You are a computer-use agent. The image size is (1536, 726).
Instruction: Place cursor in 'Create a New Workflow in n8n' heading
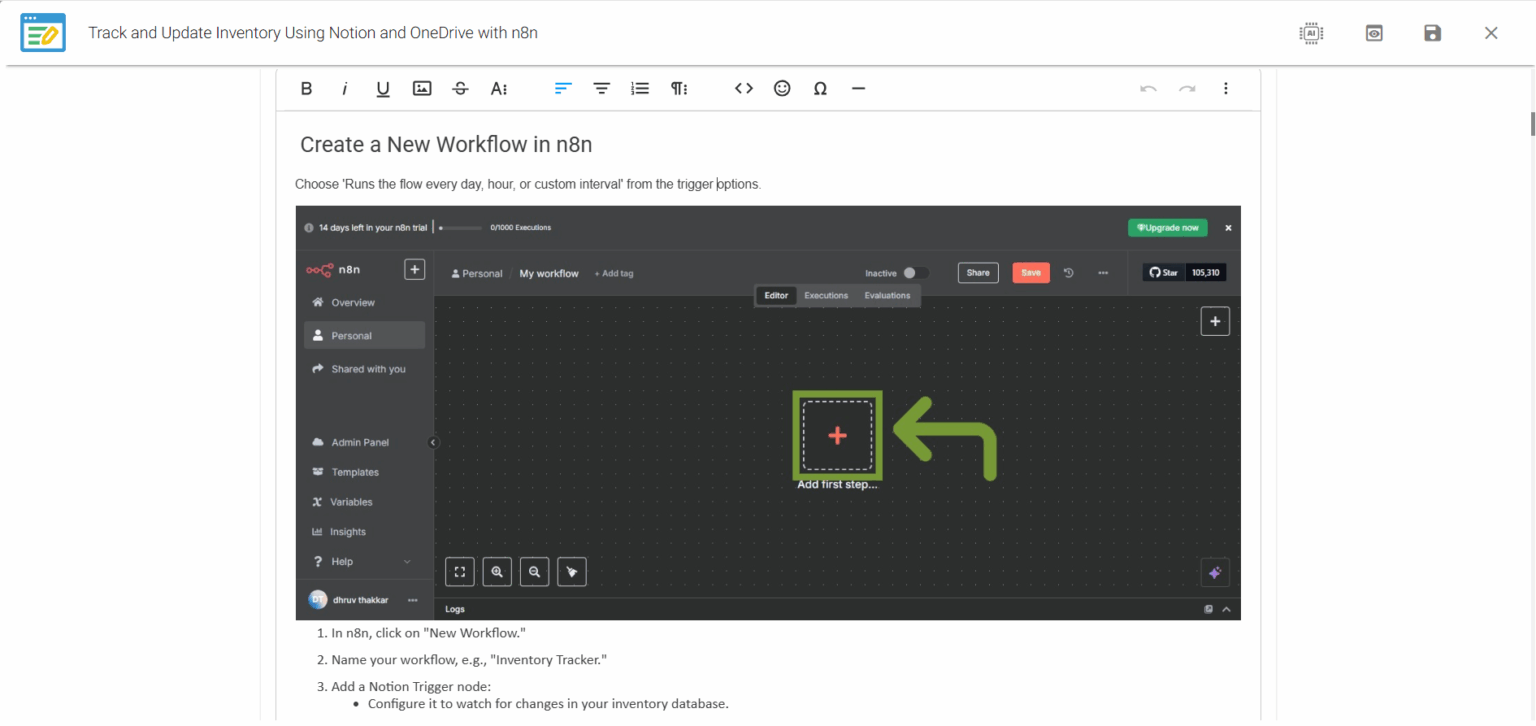tap(446, 145)
